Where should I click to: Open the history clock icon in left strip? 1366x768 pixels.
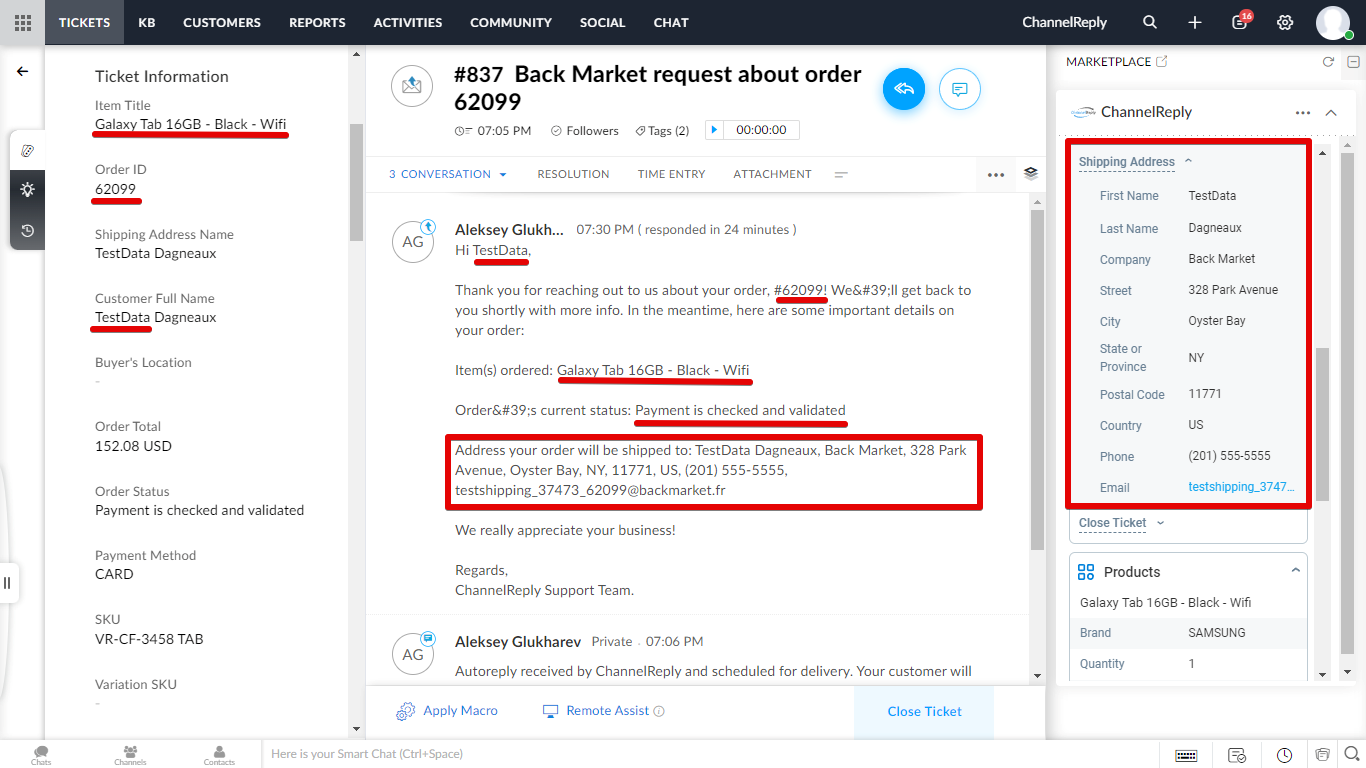(x=27, y=231)
